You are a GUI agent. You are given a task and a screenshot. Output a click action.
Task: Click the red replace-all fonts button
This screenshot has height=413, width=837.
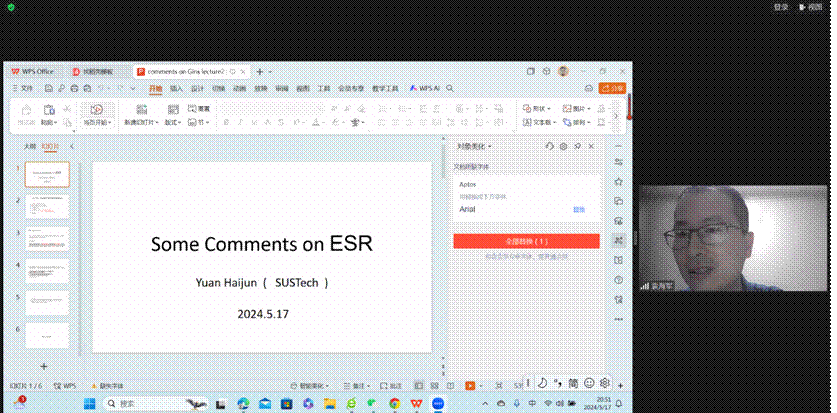click(526, 241)
